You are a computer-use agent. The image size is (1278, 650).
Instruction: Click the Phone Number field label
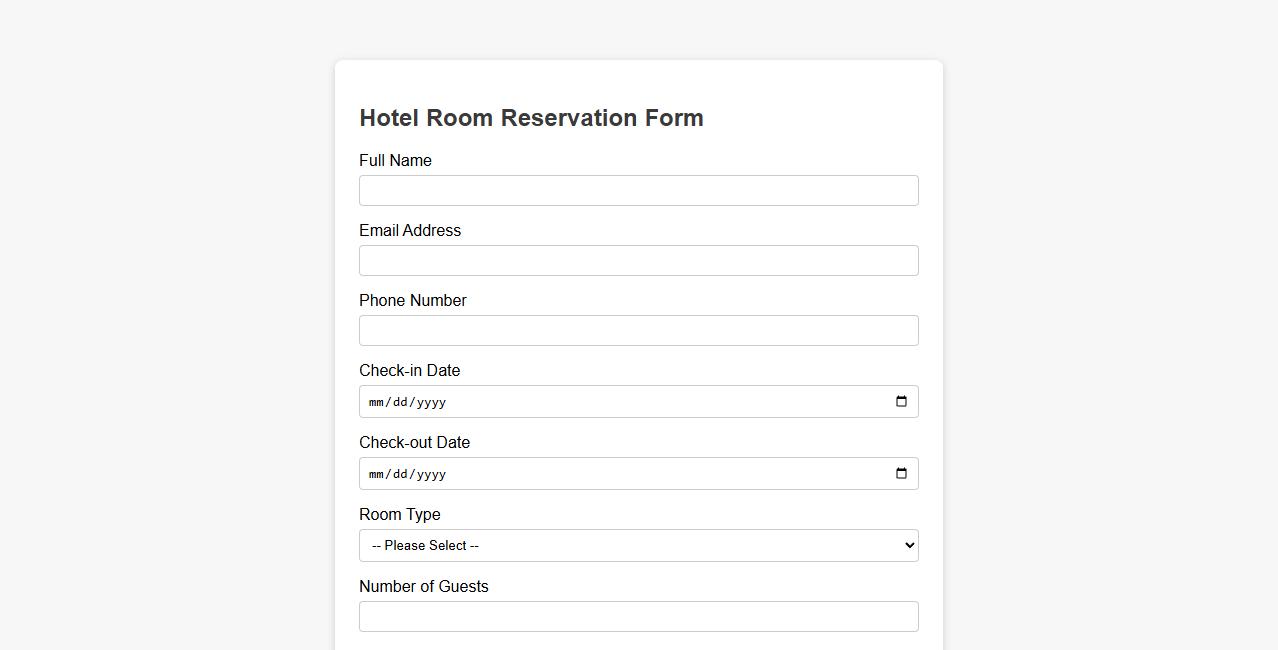413,300
